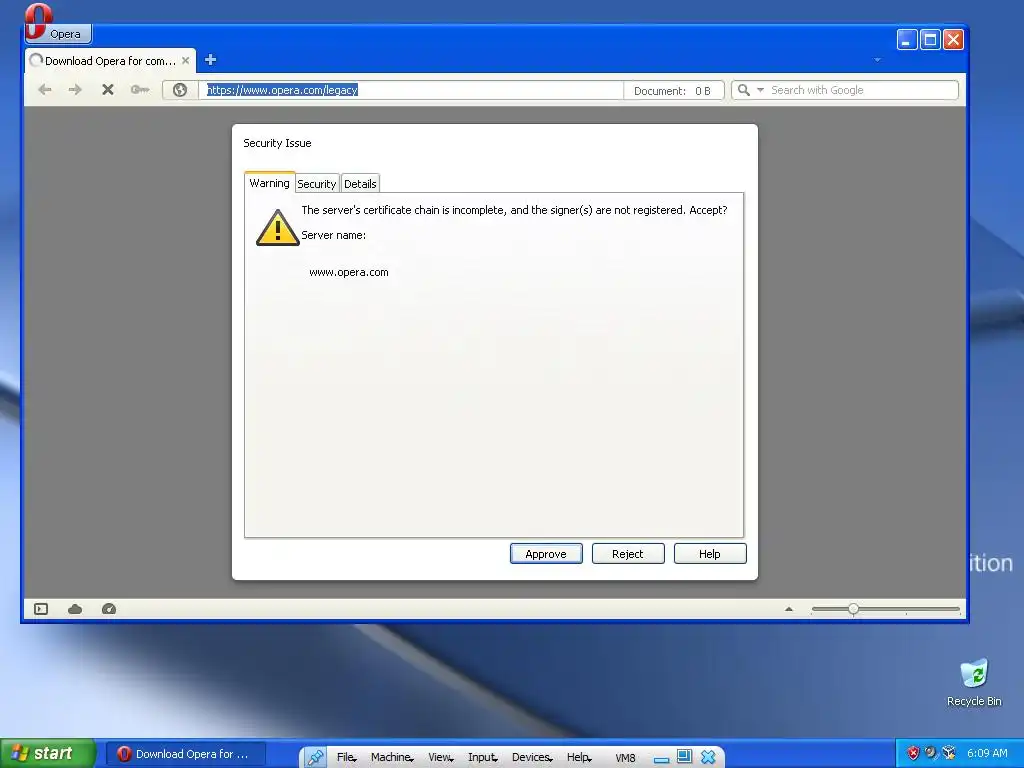Open the VirtualBox Input menu
The width and height of the screenshot is (1024, 768).
click(483, 757)
